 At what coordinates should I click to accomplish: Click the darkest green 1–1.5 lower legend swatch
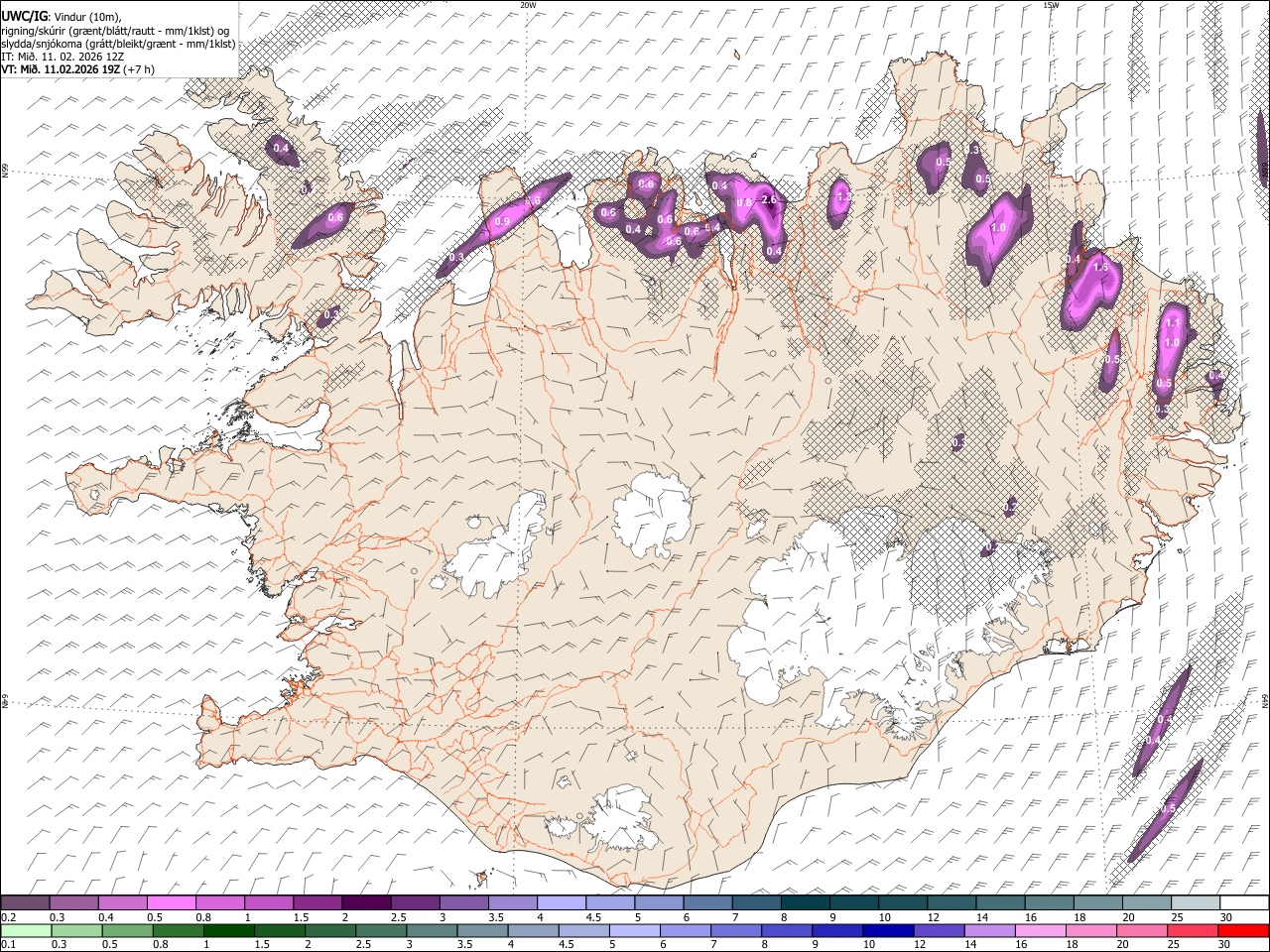229,930
